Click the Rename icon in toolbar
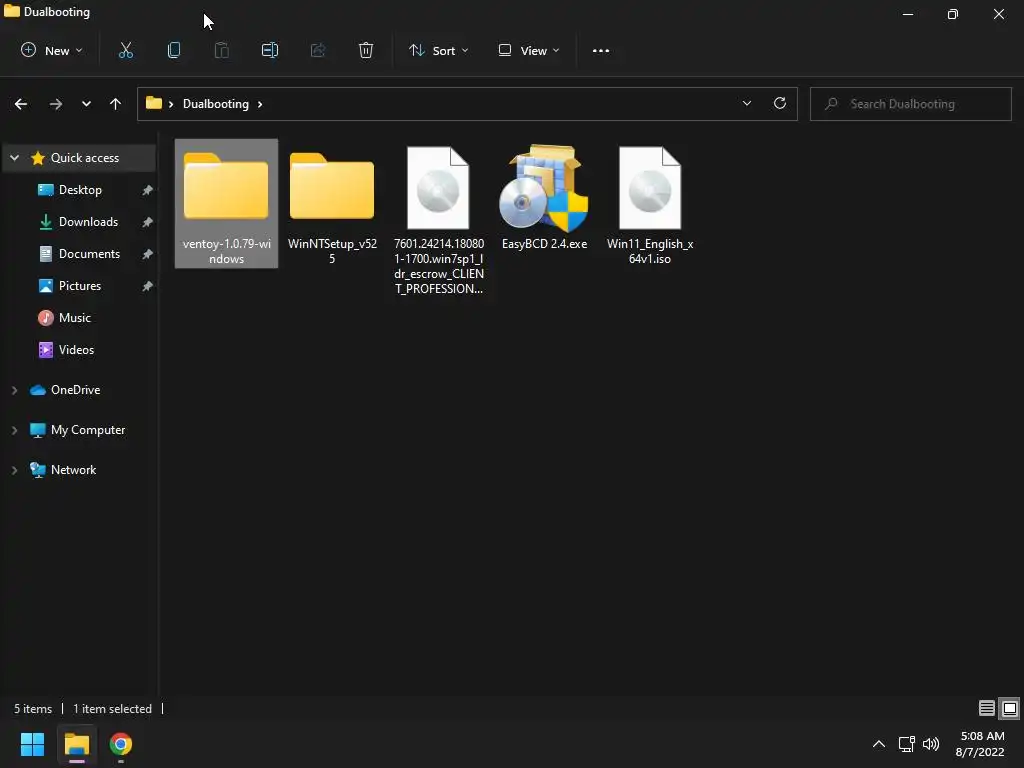This screenshot has width=1024, height=768. (270, 50)
